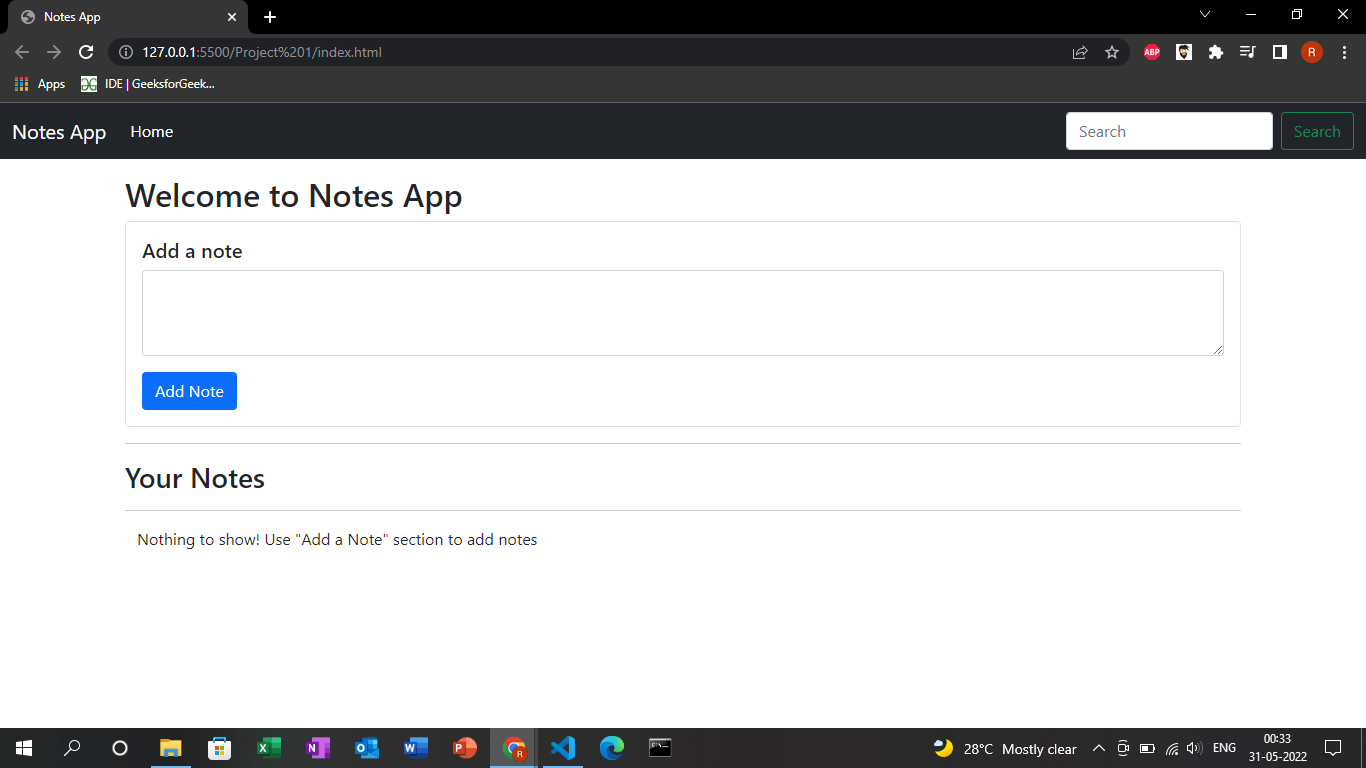The width and height of the screenshot is (1366, 768).
Task: Open Windows taskbar search
Action: [72, 748]
